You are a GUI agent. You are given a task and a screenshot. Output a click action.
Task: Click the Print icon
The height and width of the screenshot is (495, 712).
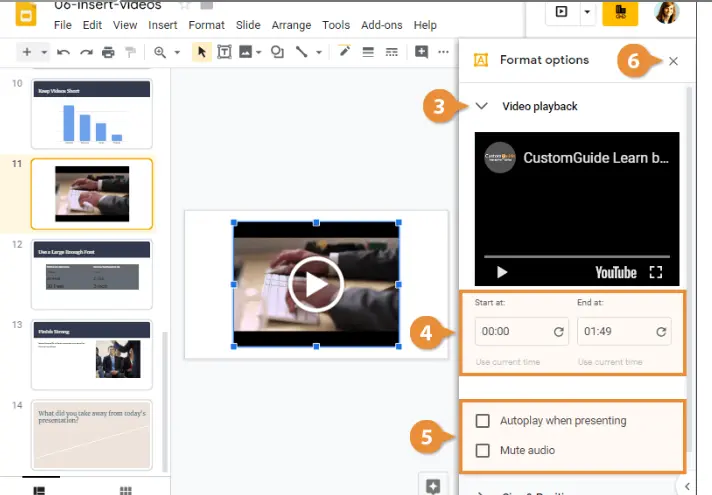click(x=108, y=52)
